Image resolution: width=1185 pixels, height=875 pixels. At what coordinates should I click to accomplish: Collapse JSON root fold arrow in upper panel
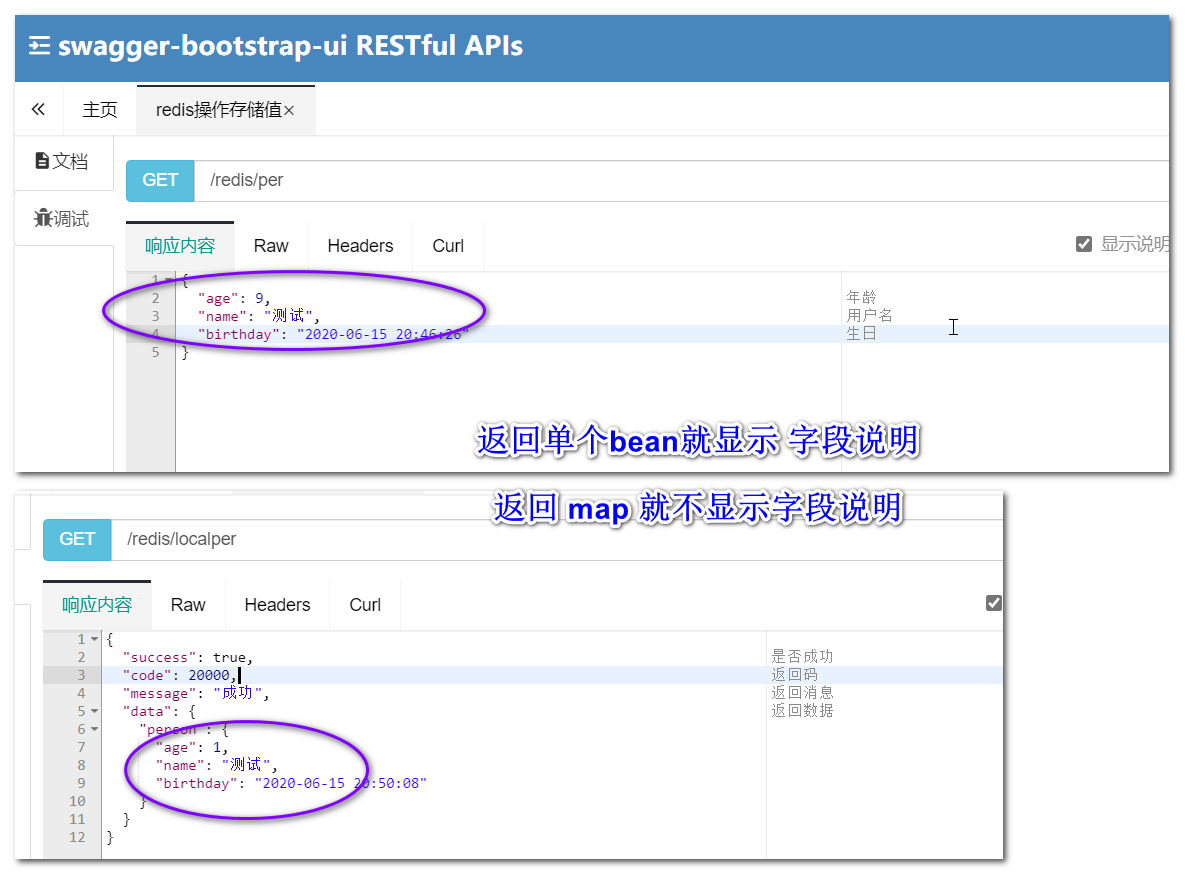click(169, 280)
